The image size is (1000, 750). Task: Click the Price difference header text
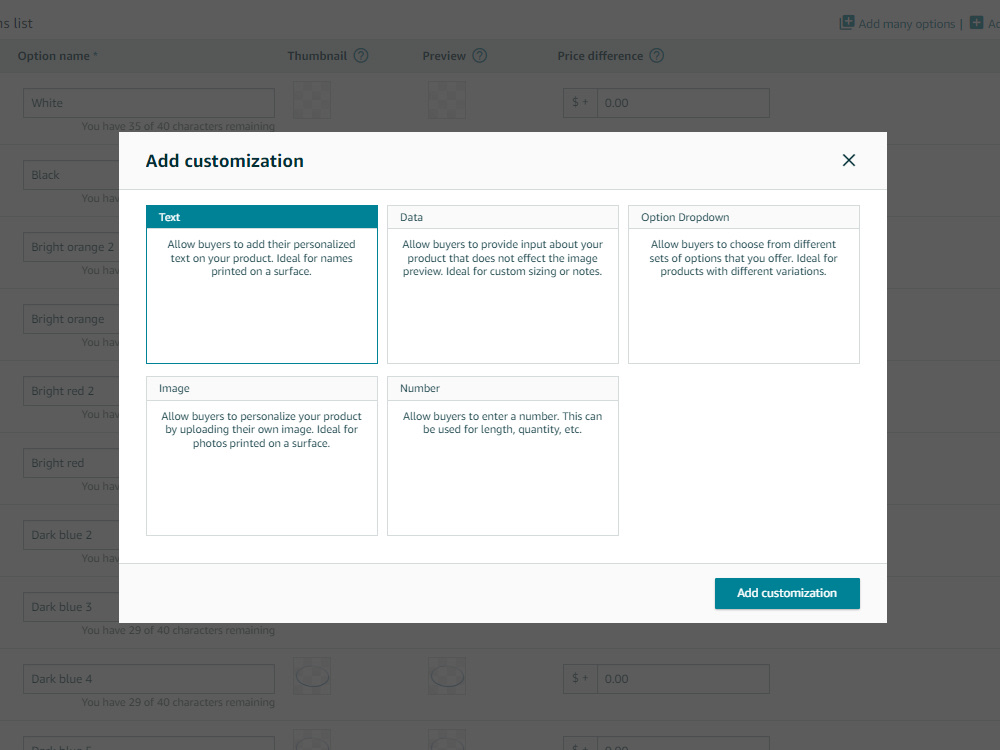point(600,56)
